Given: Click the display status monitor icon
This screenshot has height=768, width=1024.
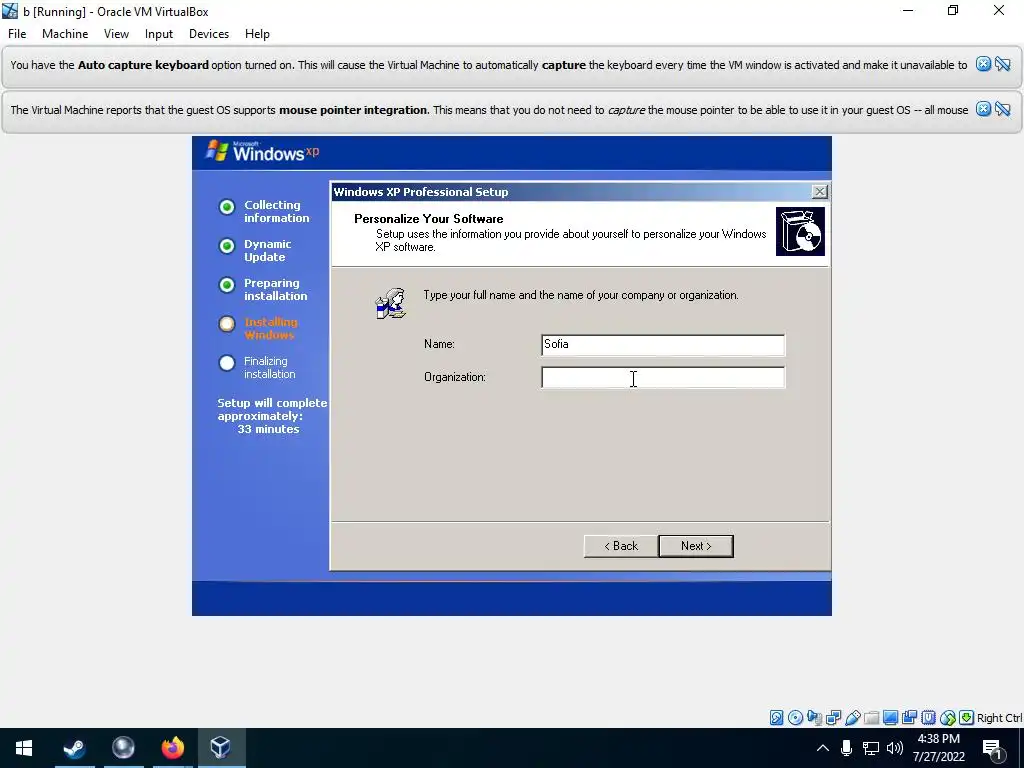Looking at the screenshot, I should 890,718.
